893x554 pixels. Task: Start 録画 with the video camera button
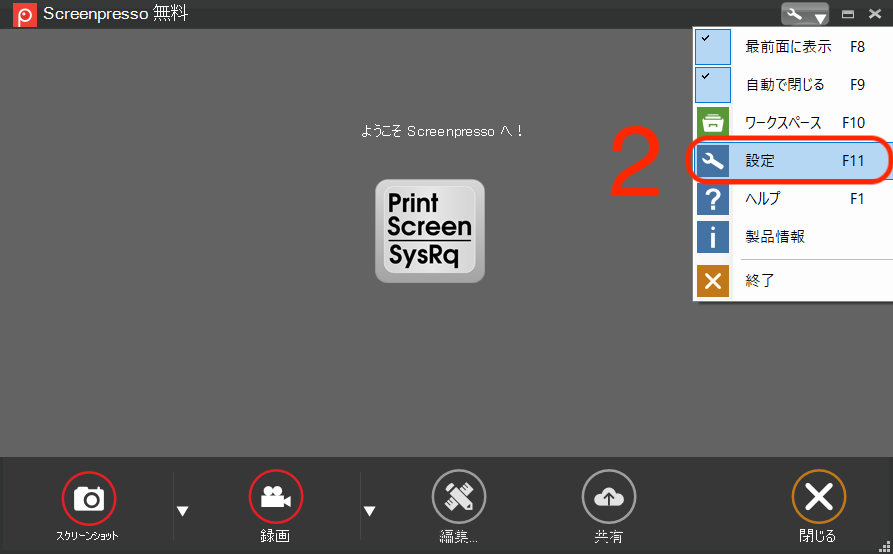276,497
